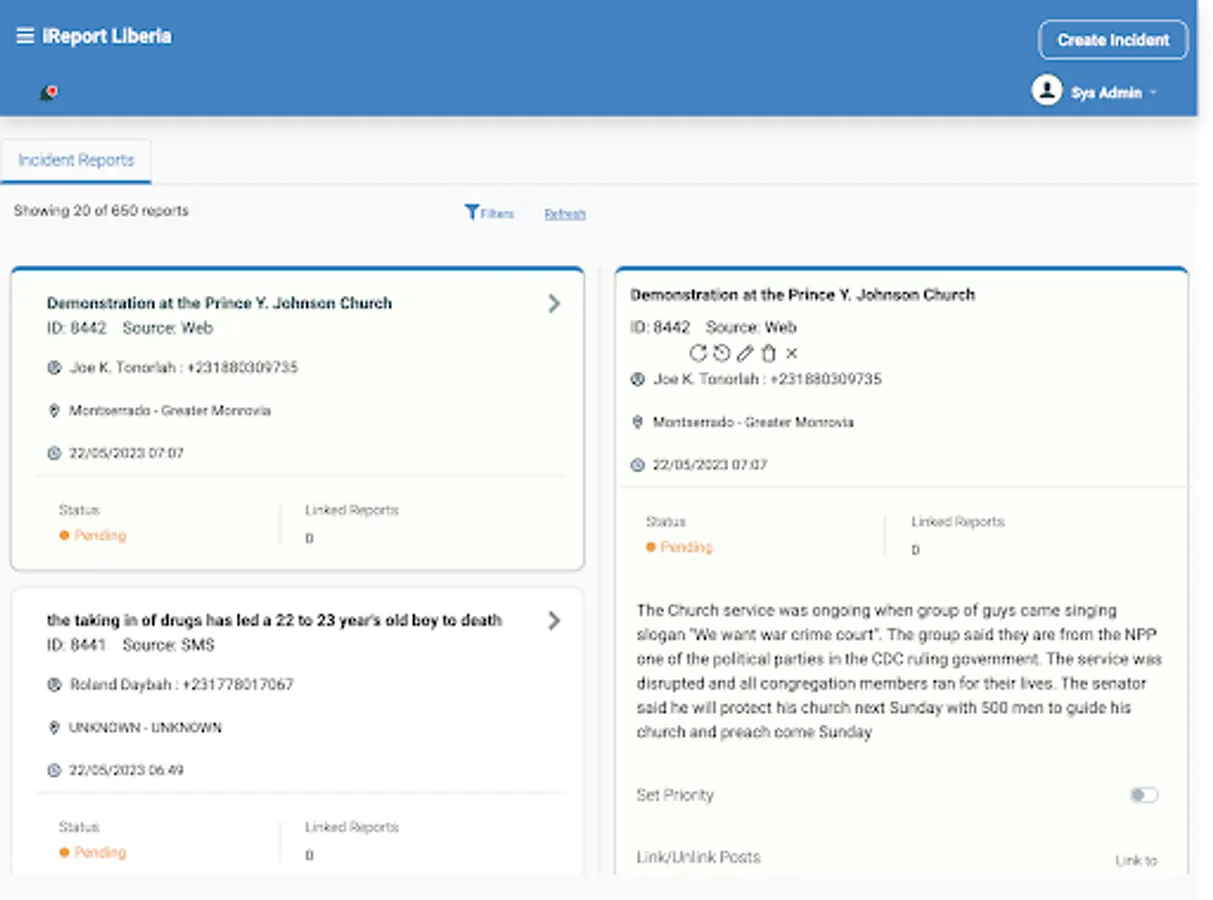Close the report detail panel
This screenshot has width=1213, height=900.
(x=792, y=353)
